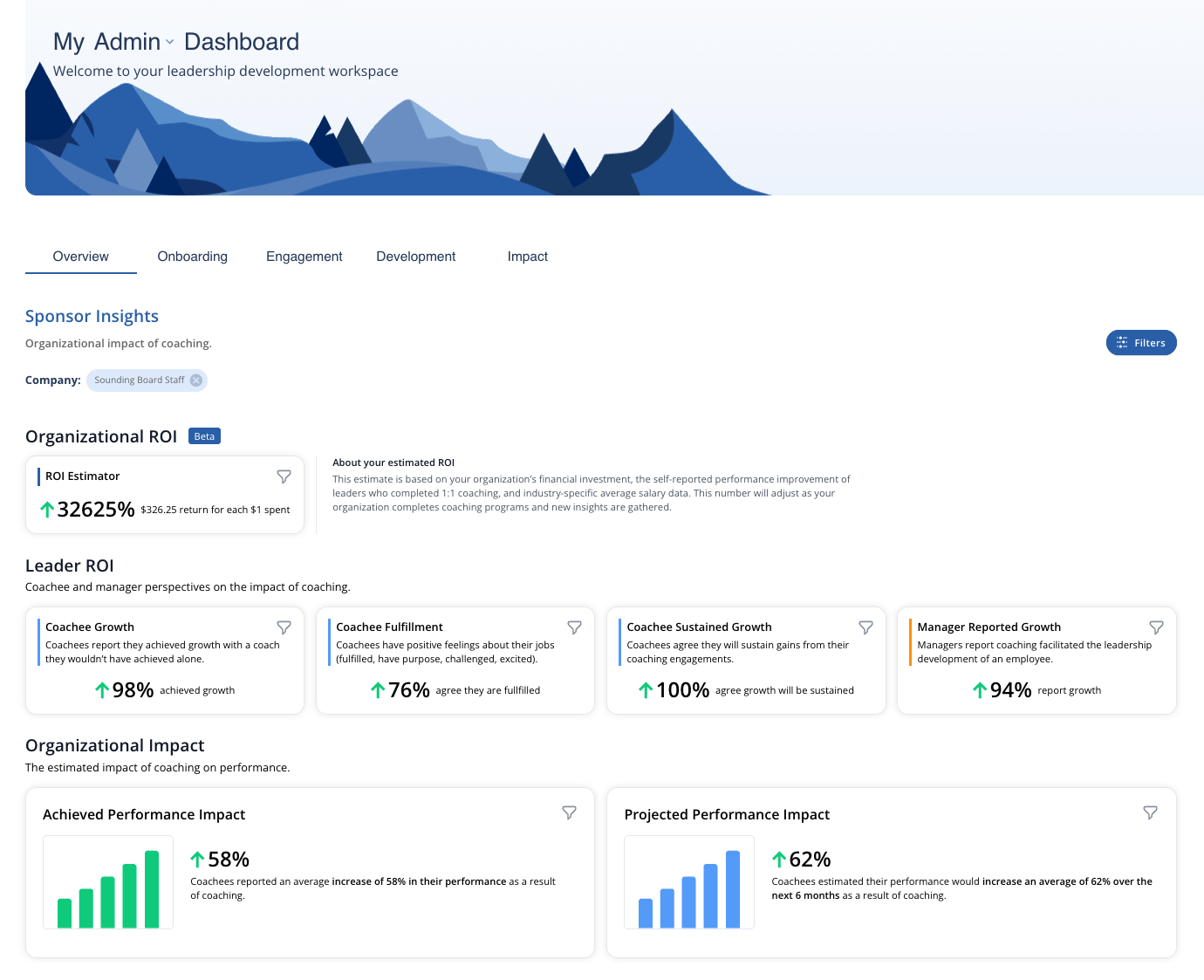1204x980 pixels.
Task: Click the blue Projected Performance bar chart
Action: (x=689, y=883)
